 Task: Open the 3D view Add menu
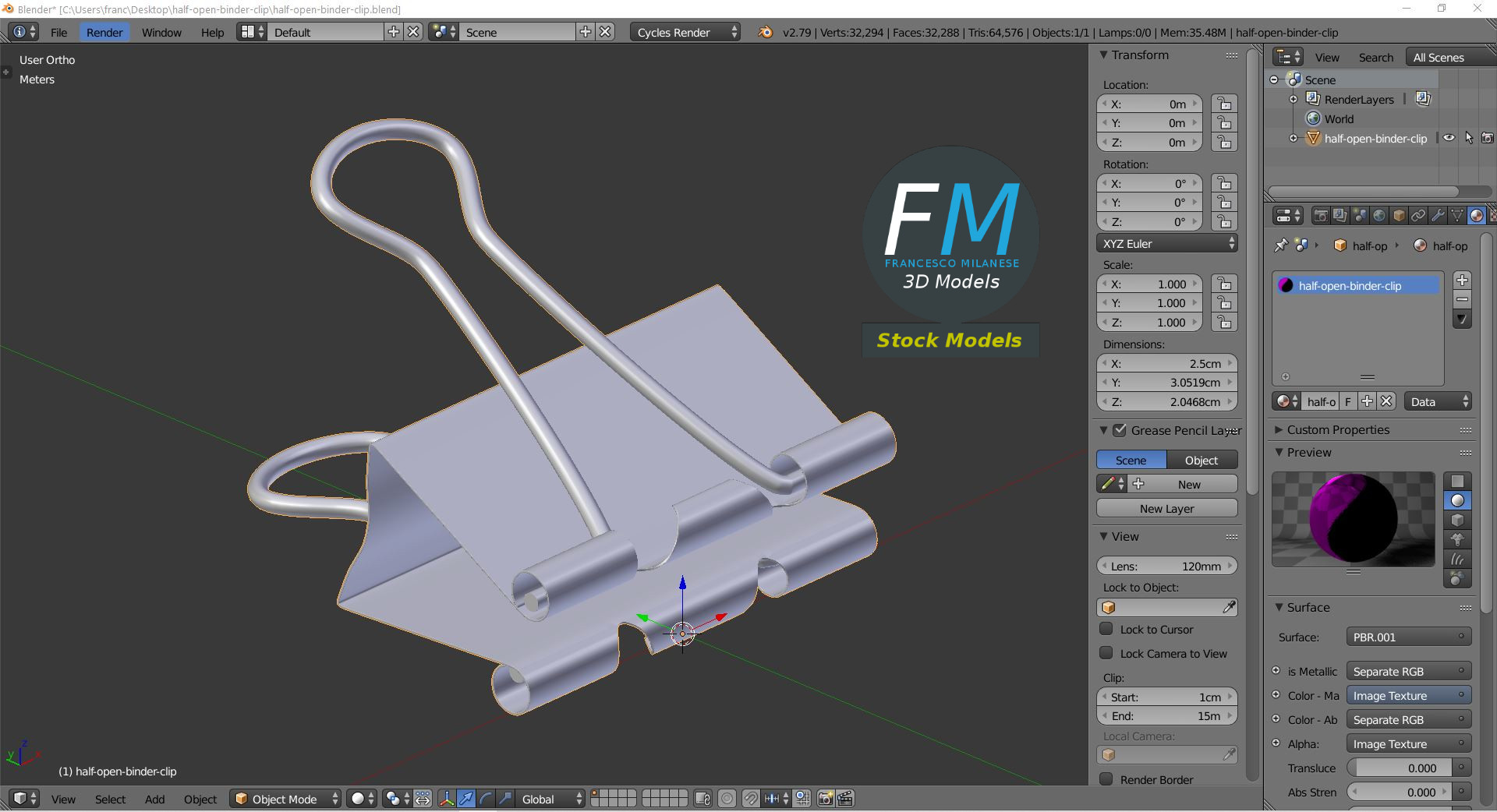[x=154, y=799]
